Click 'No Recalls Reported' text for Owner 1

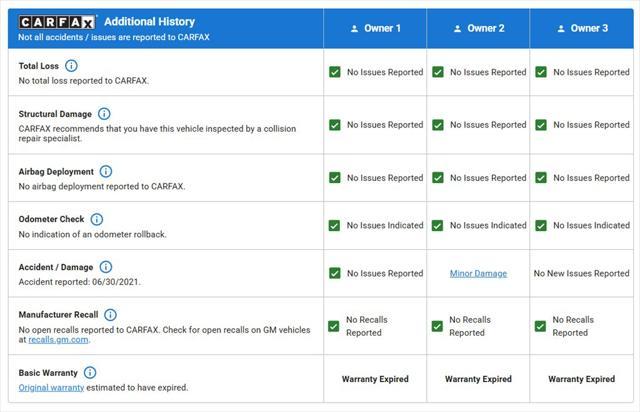coord(367,326)
